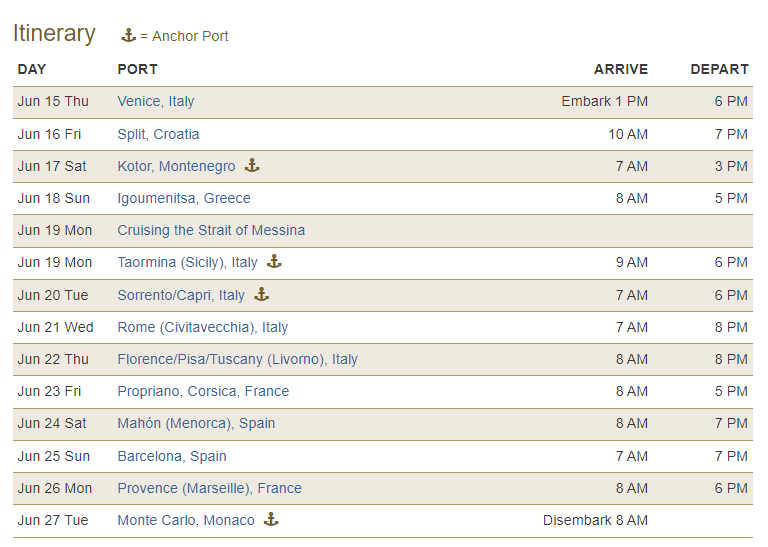This screenshot has height=547, width=768.
Task: Click the anchor icon beside Monte Carlo
Action: click(270, 520)
